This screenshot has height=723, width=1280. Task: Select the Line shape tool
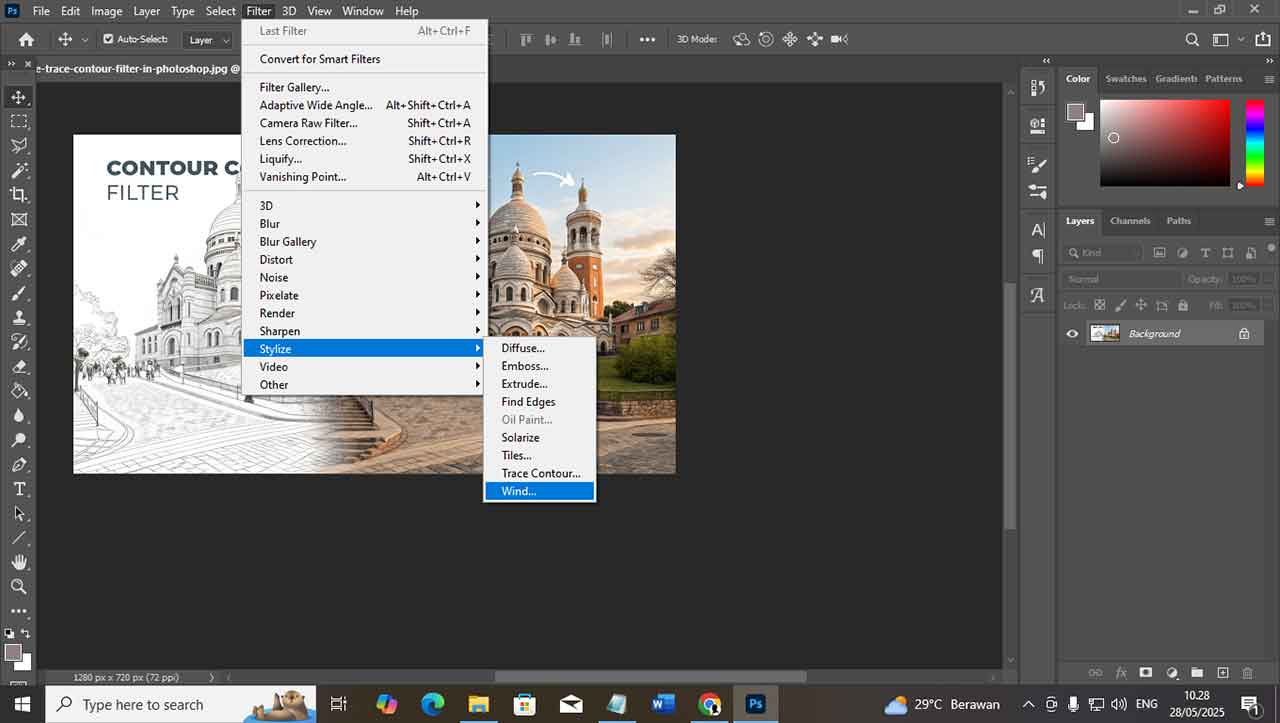(19, 538)
